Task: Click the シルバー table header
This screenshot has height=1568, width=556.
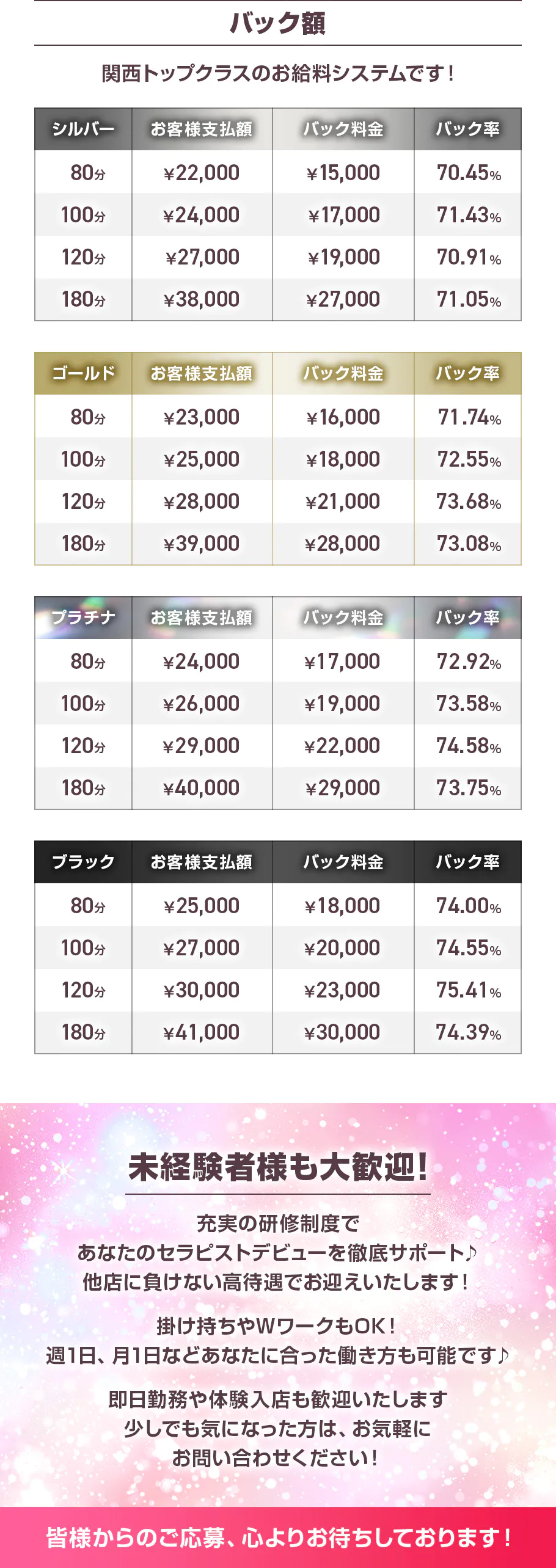Action: tap(83, 129)
